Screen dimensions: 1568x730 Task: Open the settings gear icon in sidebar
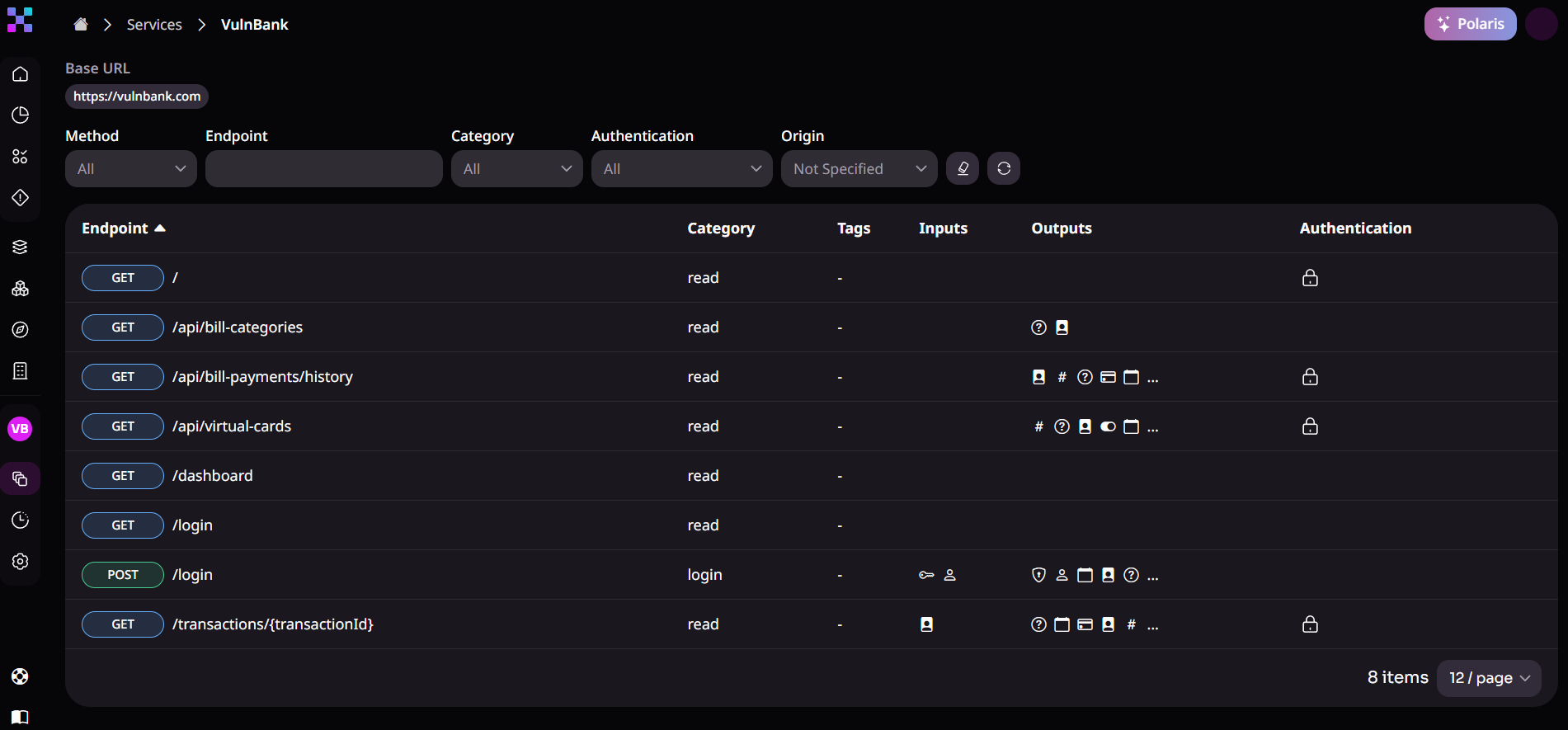21,561
